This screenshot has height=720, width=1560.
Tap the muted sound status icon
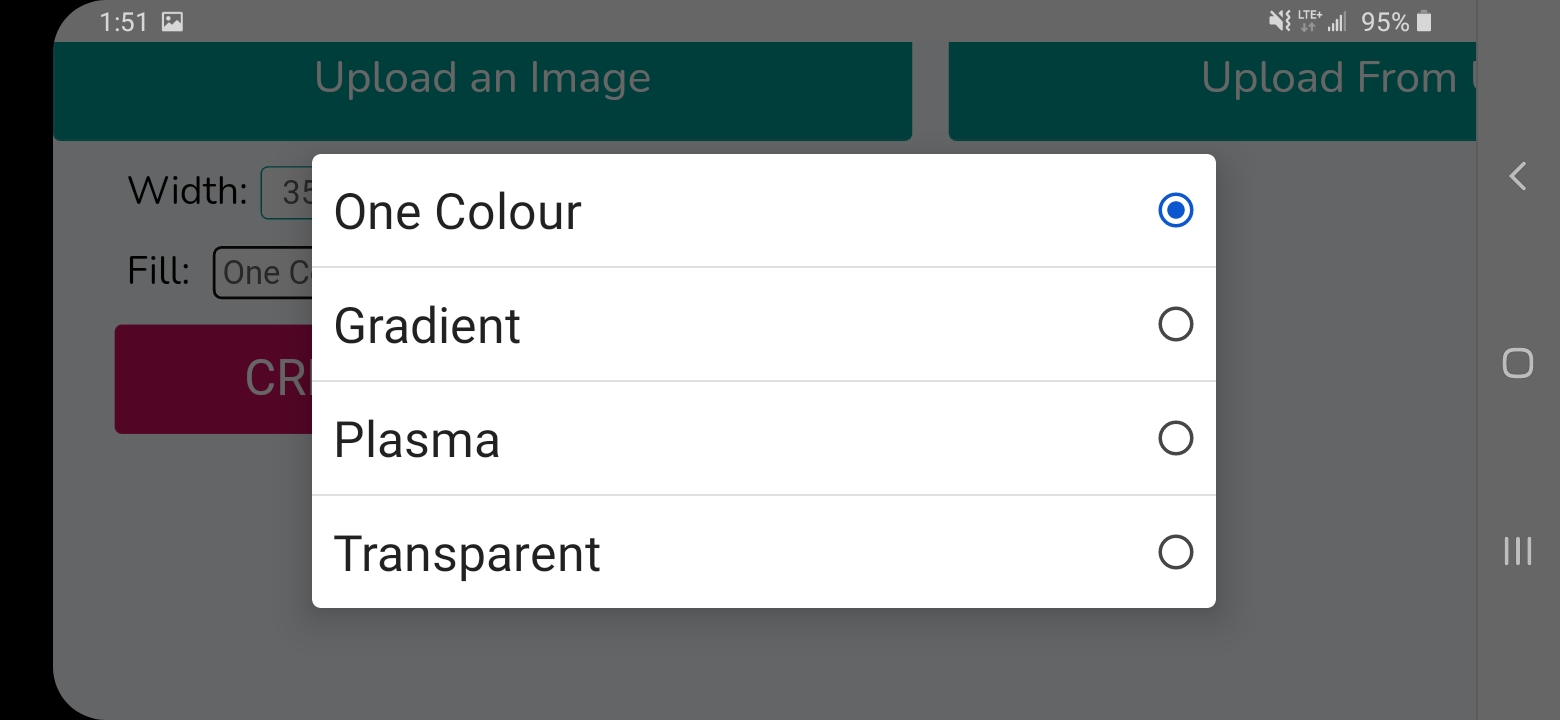(x=1279, y=21)
